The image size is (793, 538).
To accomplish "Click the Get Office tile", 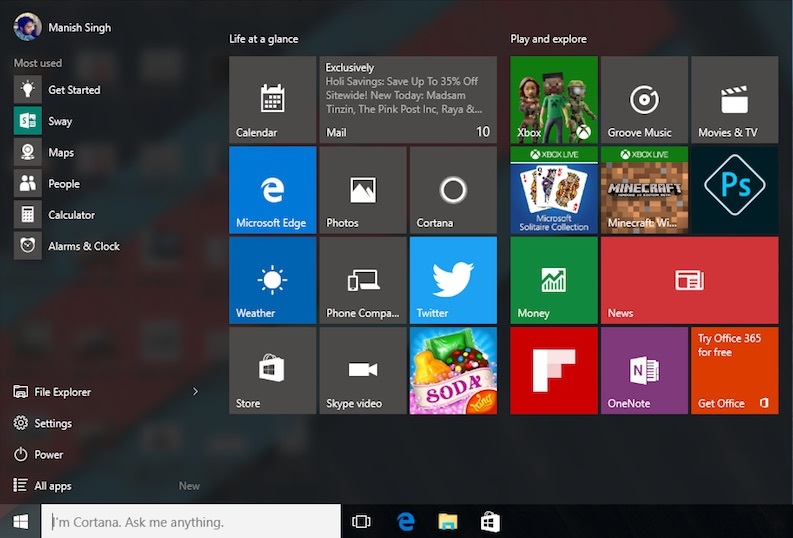I will (735, 371).
